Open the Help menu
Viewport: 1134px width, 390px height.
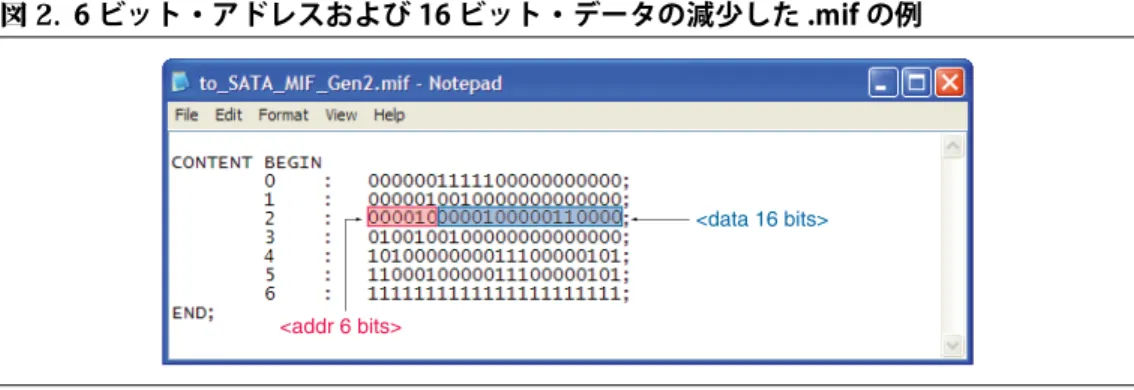[x=389, y=115]
